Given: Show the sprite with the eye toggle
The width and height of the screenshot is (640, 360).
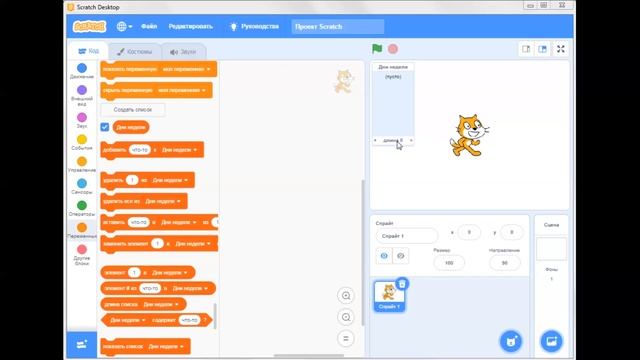Looking at the screenshot, I should [384, 256].
